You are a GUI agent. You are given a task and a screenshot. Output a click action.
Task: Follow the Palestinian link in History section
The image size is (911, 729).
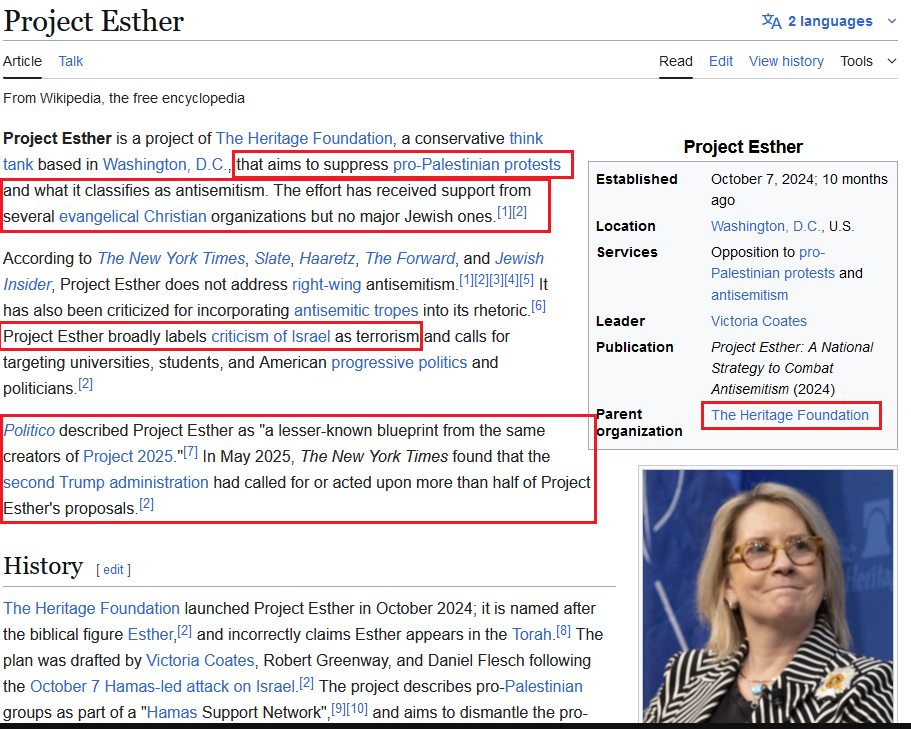coord(543,687)
